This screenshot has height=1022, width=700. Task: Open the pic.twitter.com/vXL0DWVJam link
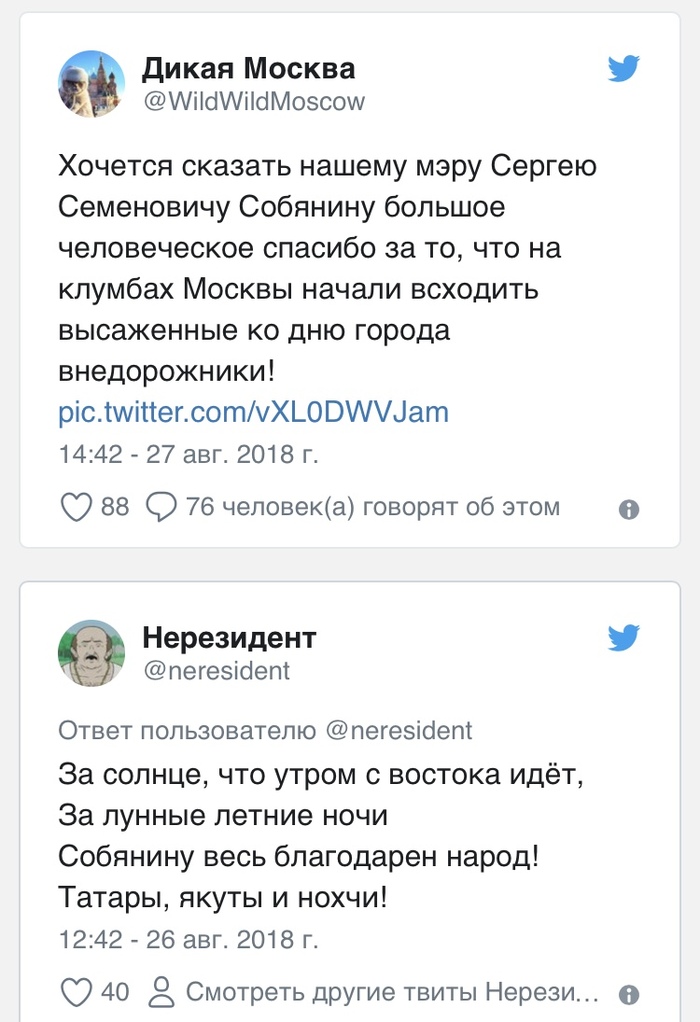click(x=253, y=411)
